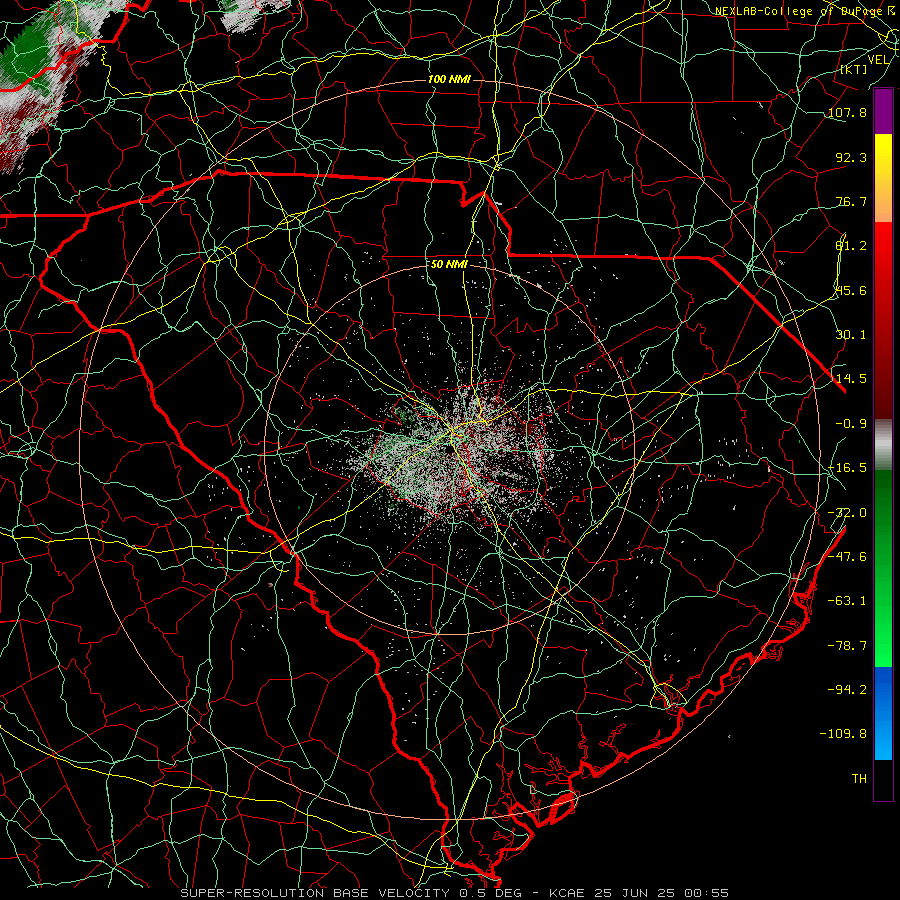The height and width of the screenshot is (900, 900).
Task: Click the -94.2 legend value
Action: coord(847,689)
